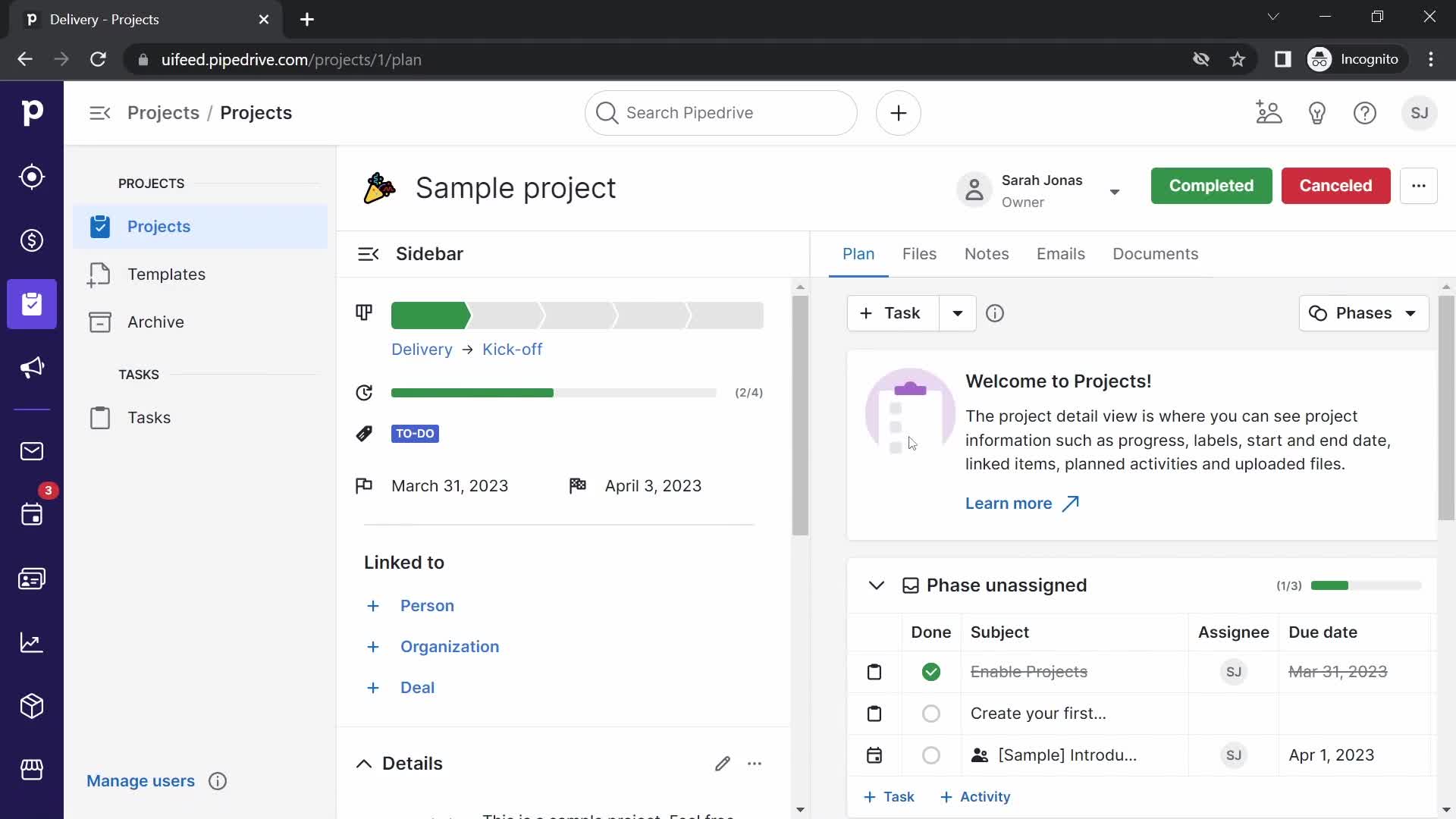The height and width of the screenshot is (819, 1456).
Task: Click the project emoji icon beside Sample project
Action: (379, 188)
